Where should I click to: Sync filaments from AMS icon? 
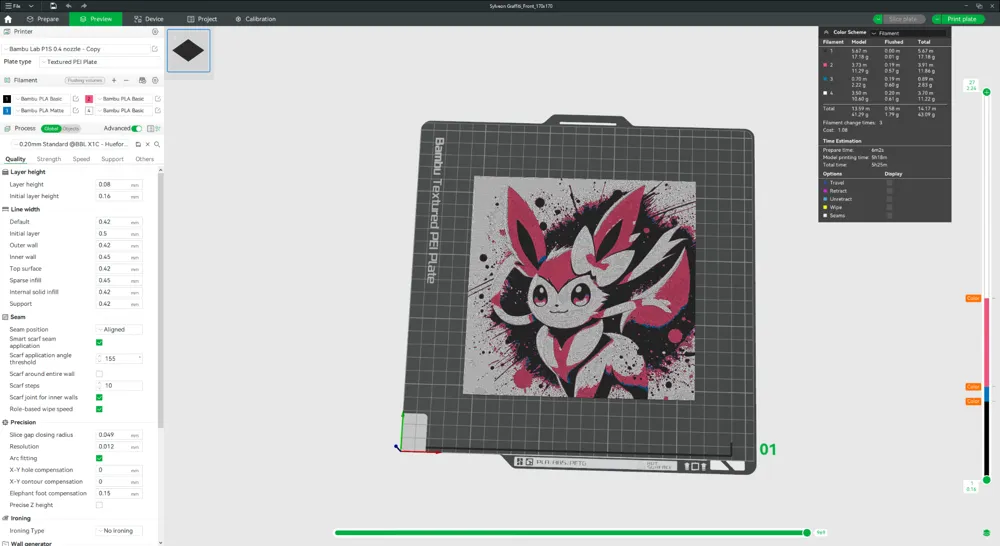click(x=142, y=80)
